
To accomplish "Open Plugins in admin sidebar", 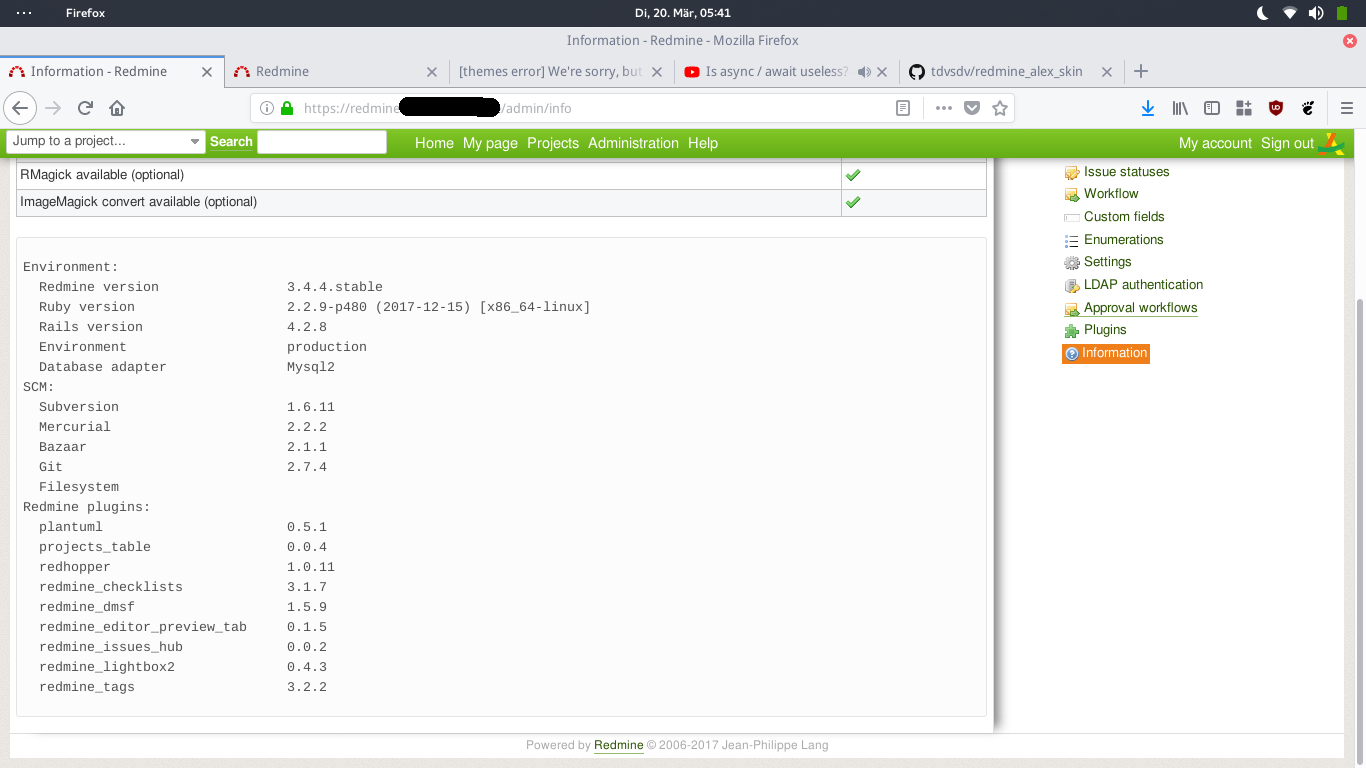I will pos(1105,329).
